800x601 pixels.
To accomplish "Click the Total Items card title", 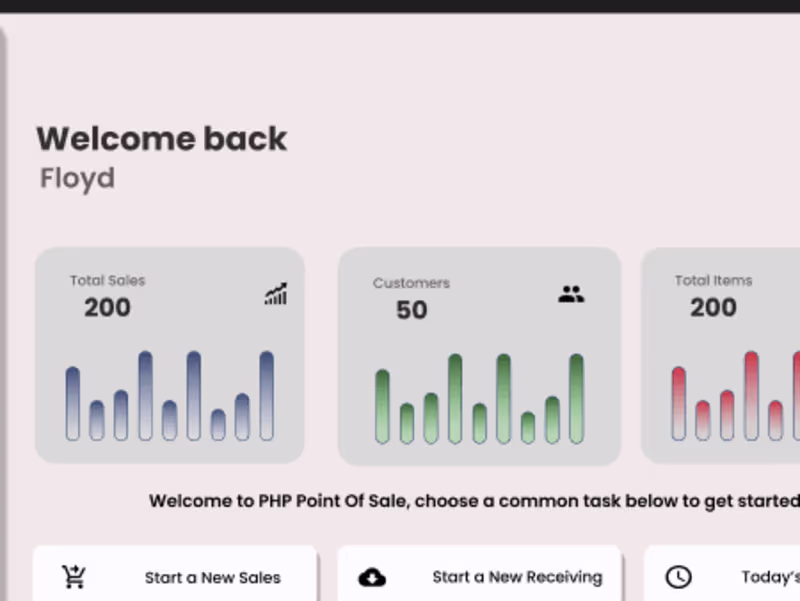I will (x=713, y=281).
